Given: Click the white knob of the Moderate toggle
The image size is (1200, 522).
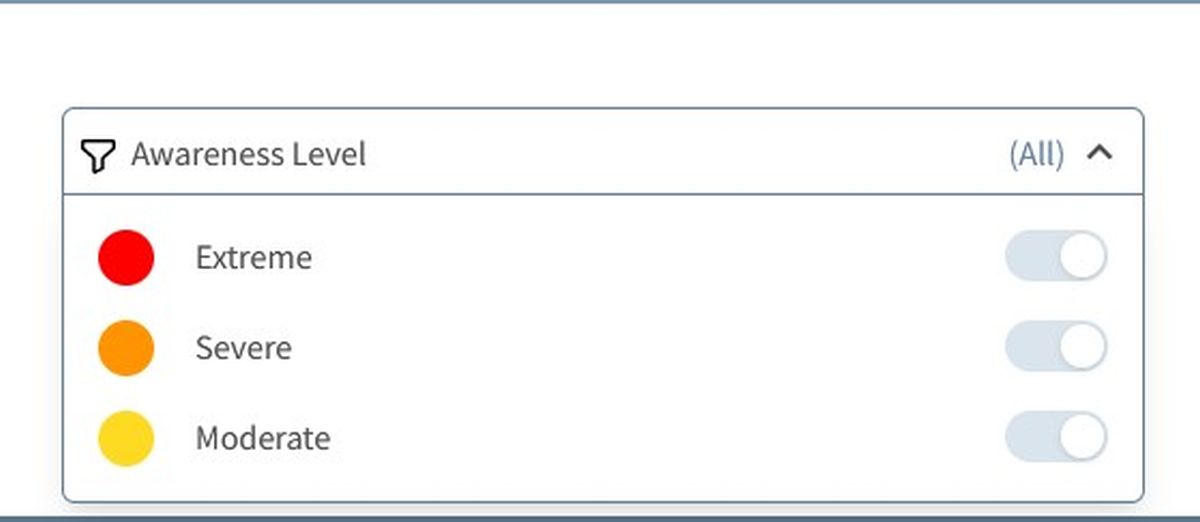Looking at the screenshot, I should tap(1082, 437).
